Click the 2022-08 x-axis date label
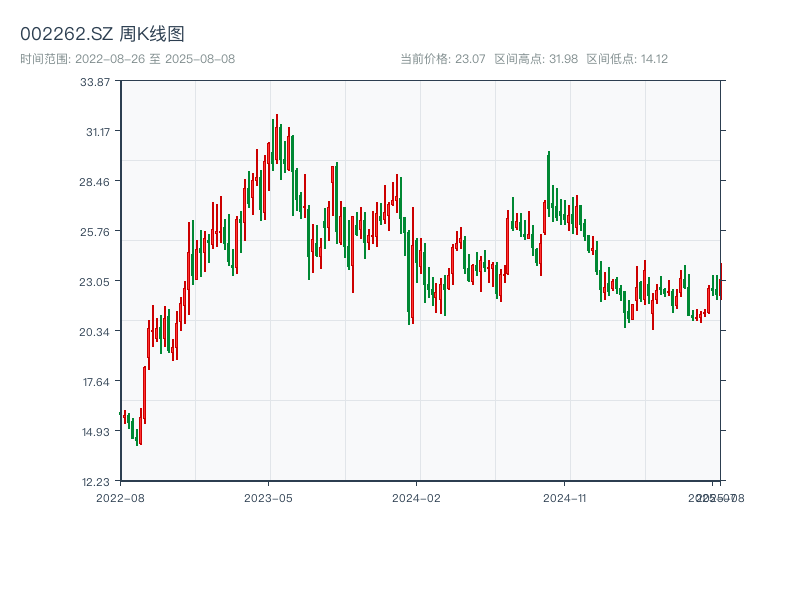The height and width of the screenshot is (600, 800). [120, 497]
